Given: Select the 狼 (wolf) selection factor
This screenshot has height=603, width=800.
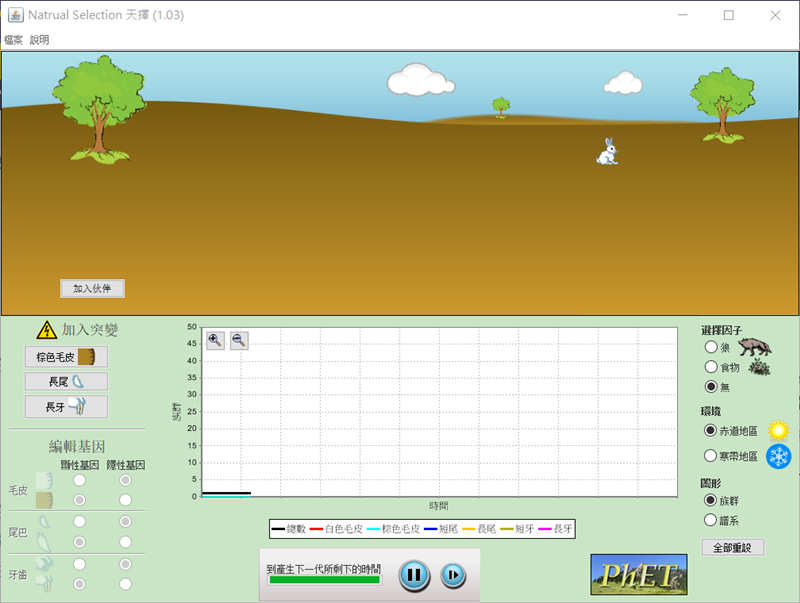Looking at the screenshot, I should point(711,347).
